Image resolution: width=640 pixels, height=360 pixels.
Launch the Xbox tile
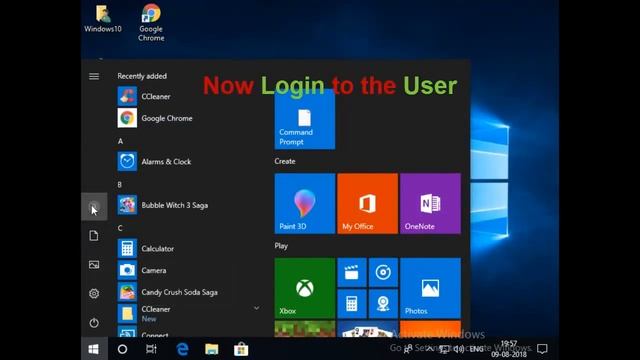click(x=305, y=288)
